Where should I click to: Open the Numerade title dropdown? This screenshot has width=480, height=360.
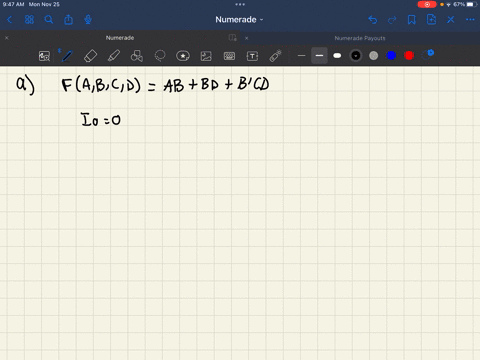tap(239, 20)
